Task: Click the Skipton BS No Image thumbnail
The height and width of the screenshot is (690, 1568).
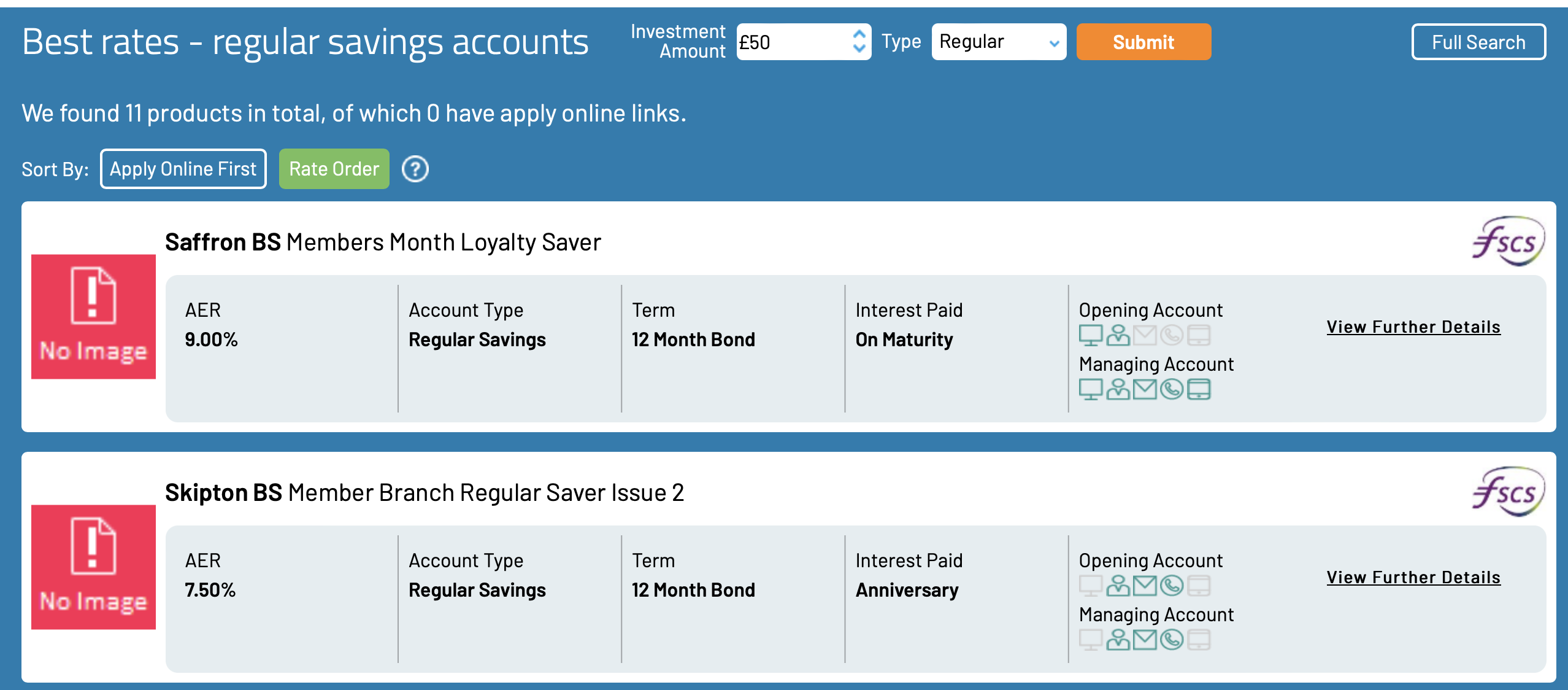Action: [93, 567]
